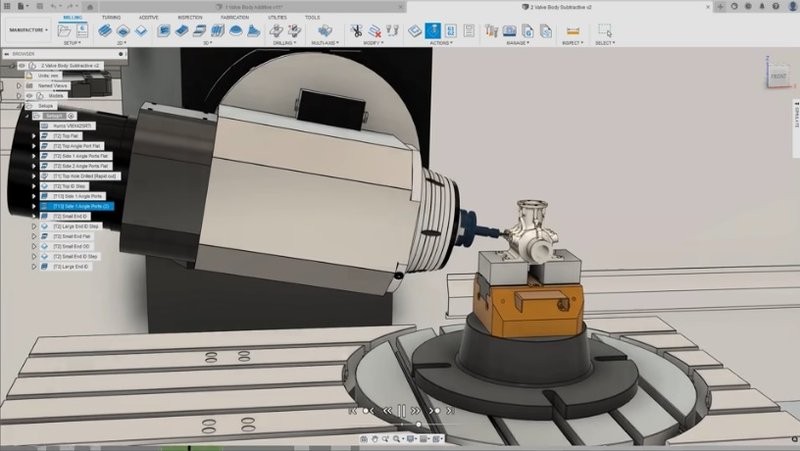Click the Large End ID Step operation
This screenshot has width=800, height=451.
[x=75, y=227]
